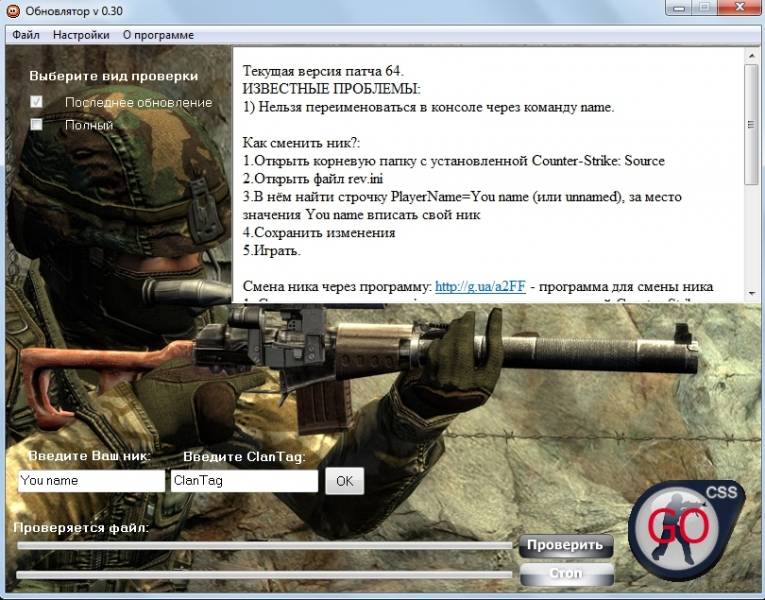Click the 'Проверяется файл:' label
The image size is (765, 600).
[81, 528]
